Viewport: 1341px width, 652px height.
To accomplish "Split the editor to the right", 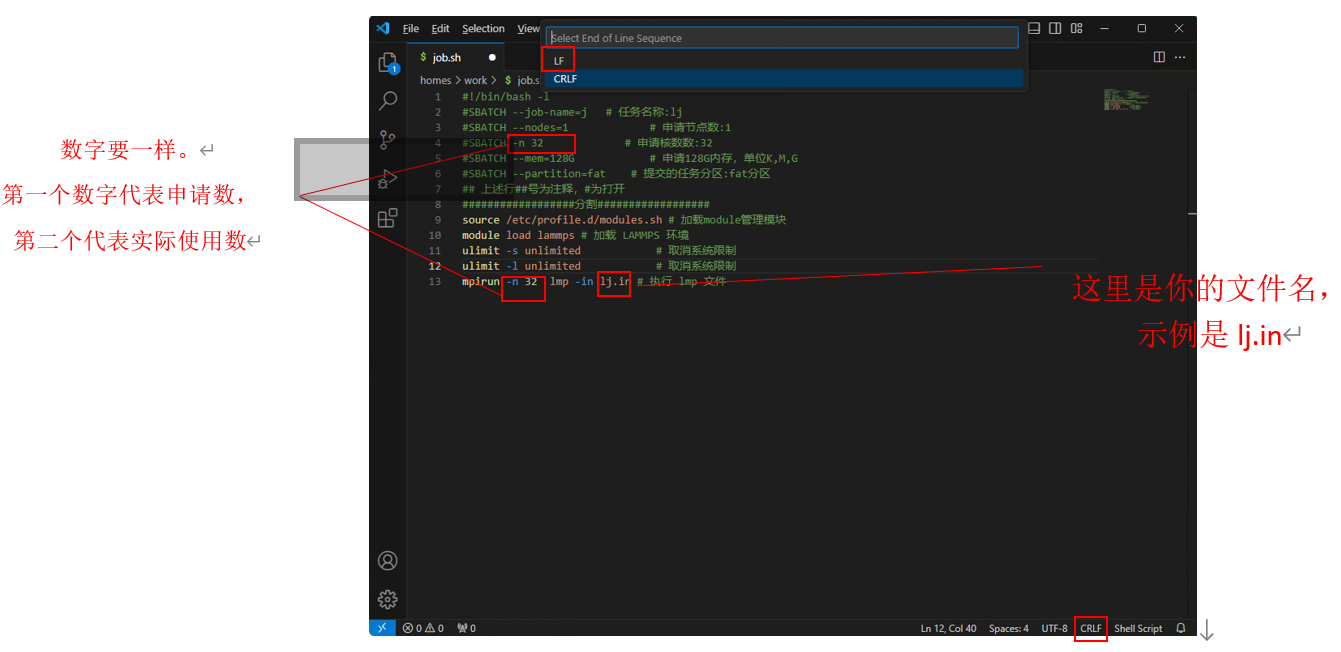I will point(1159,57).
